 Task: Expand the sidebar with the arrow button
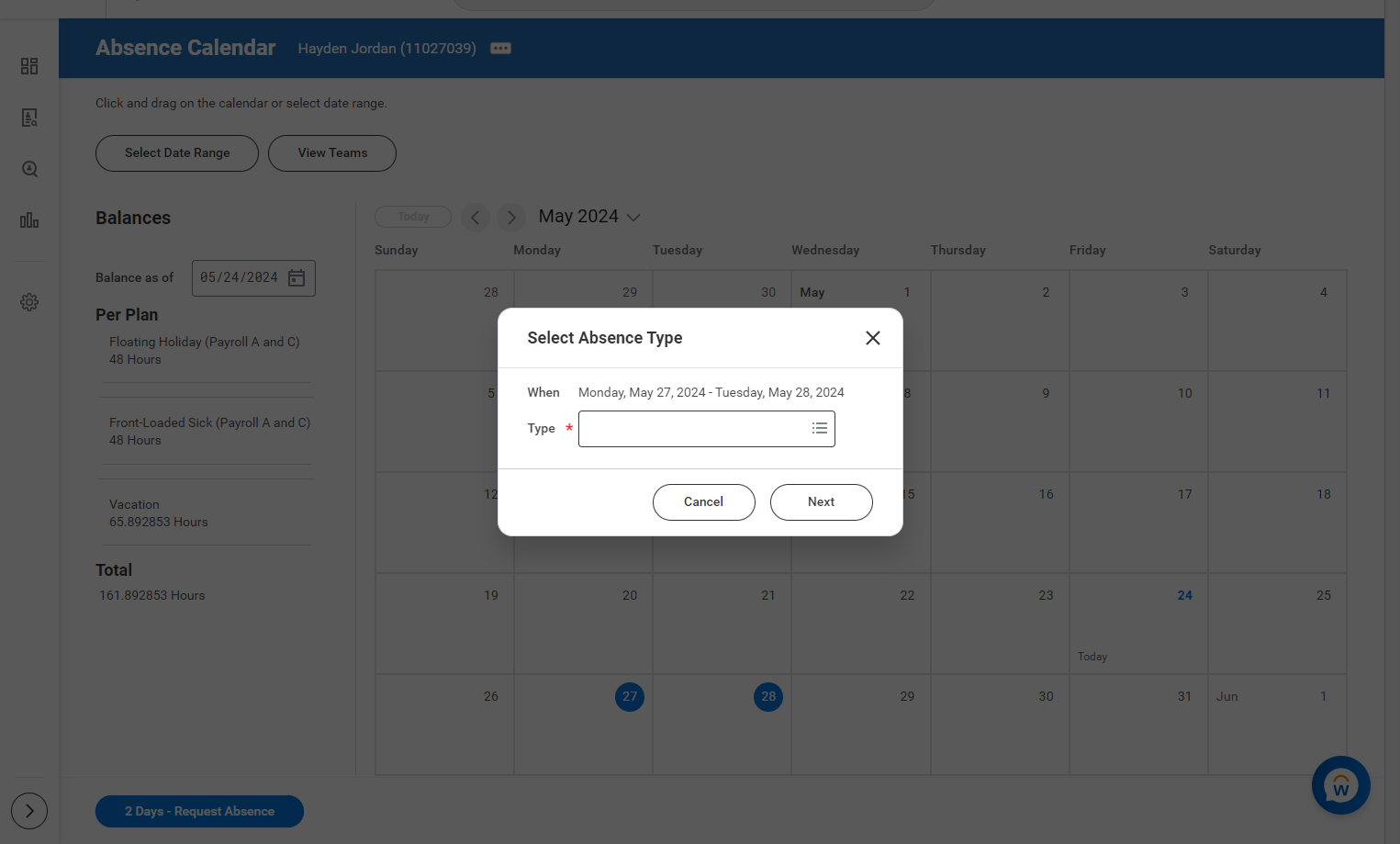(x=29, y=811)
